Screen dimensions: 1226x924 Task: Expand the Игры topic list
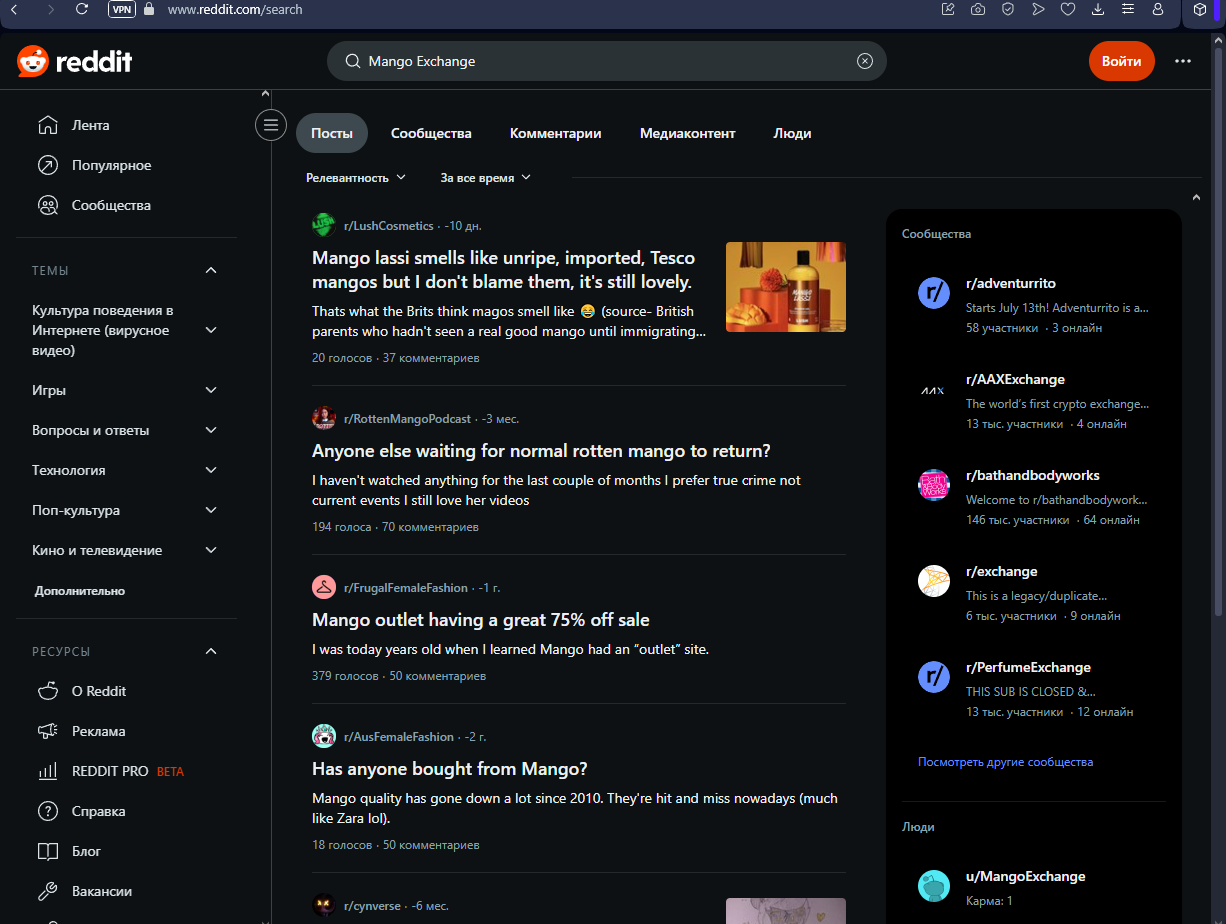pyautogui.click(x=211, y=390)
